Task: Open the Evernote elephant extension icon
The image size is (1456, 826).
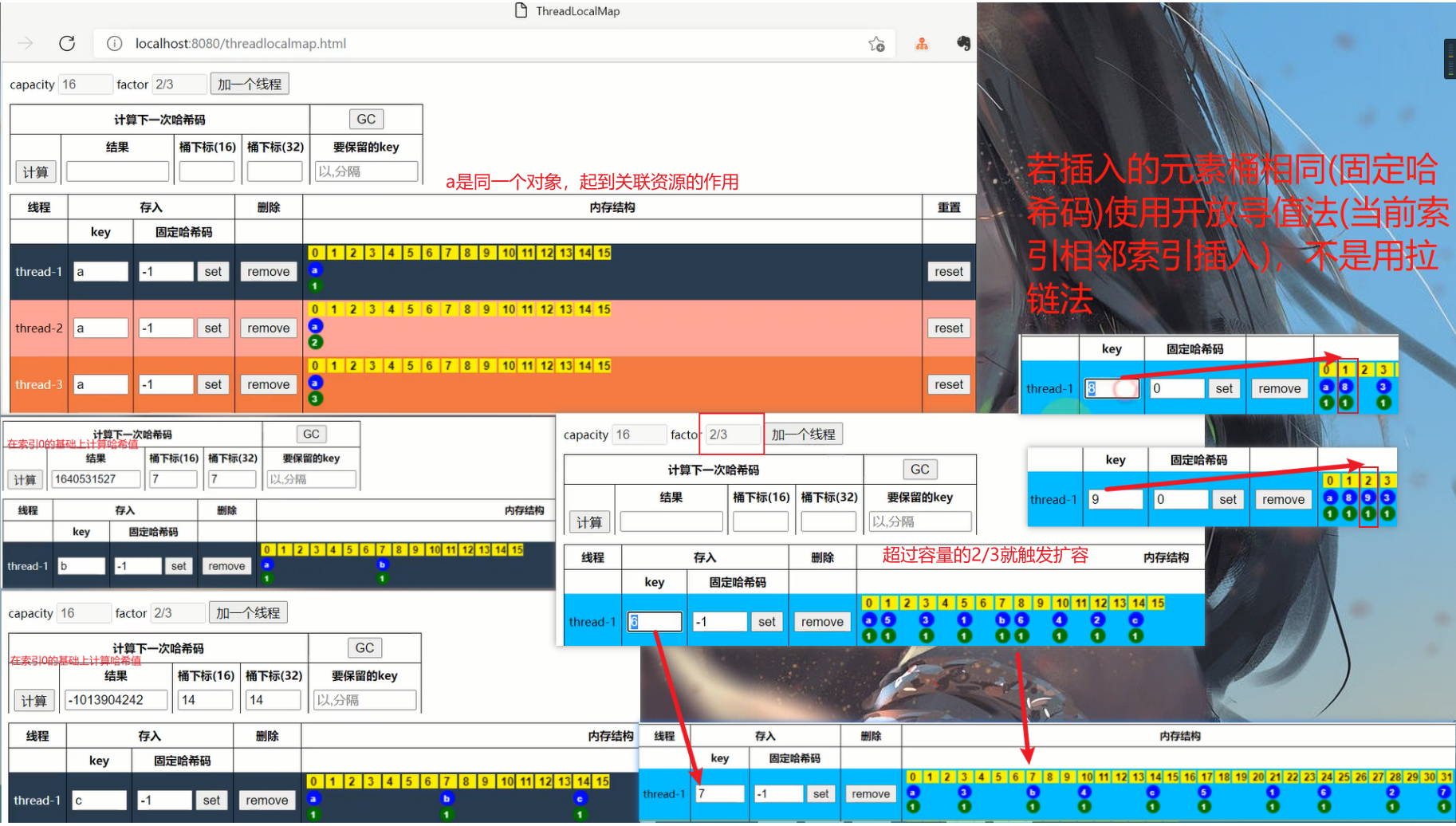Action: point(963,43)
